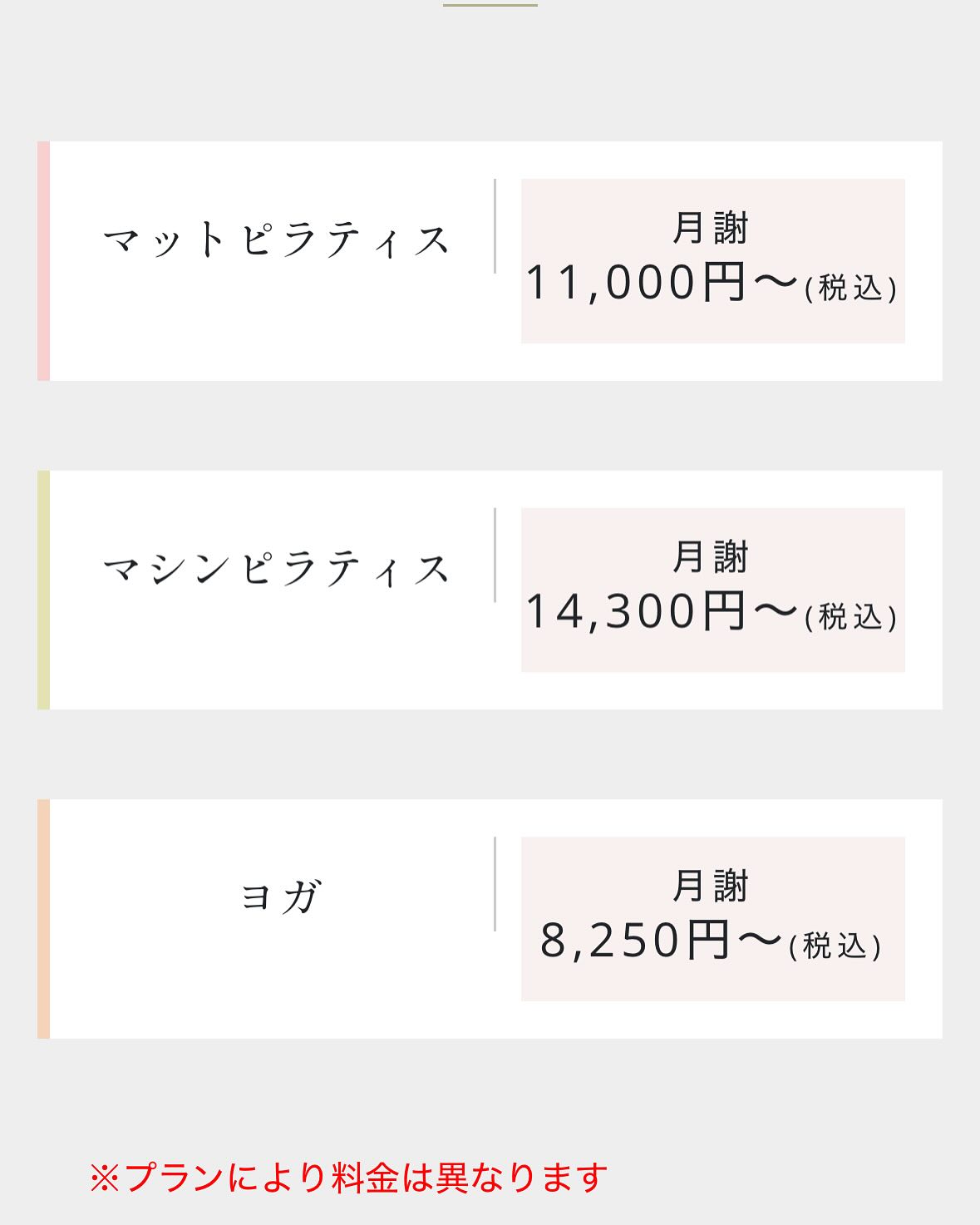Click the 11,000円〜 price text

(662, 283)
